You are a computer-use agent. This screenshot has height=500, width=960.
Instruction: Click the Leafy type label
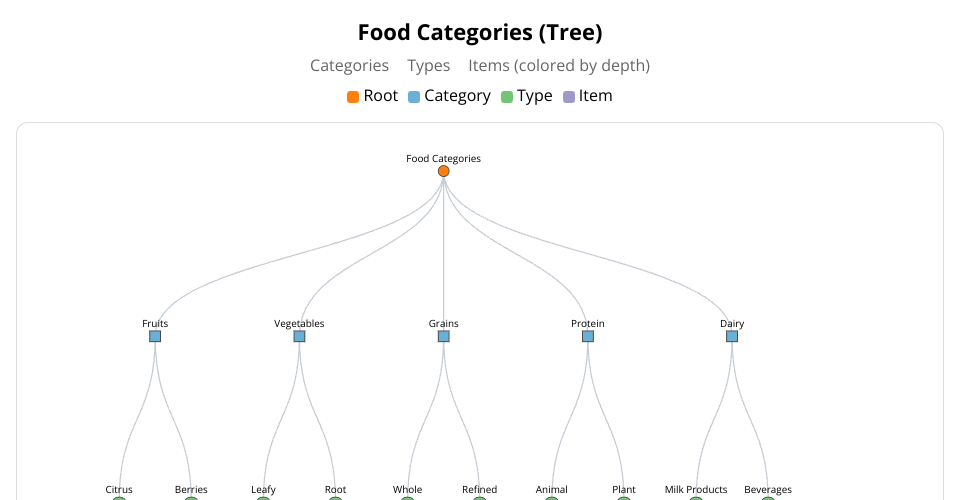(x=263, y=490)
